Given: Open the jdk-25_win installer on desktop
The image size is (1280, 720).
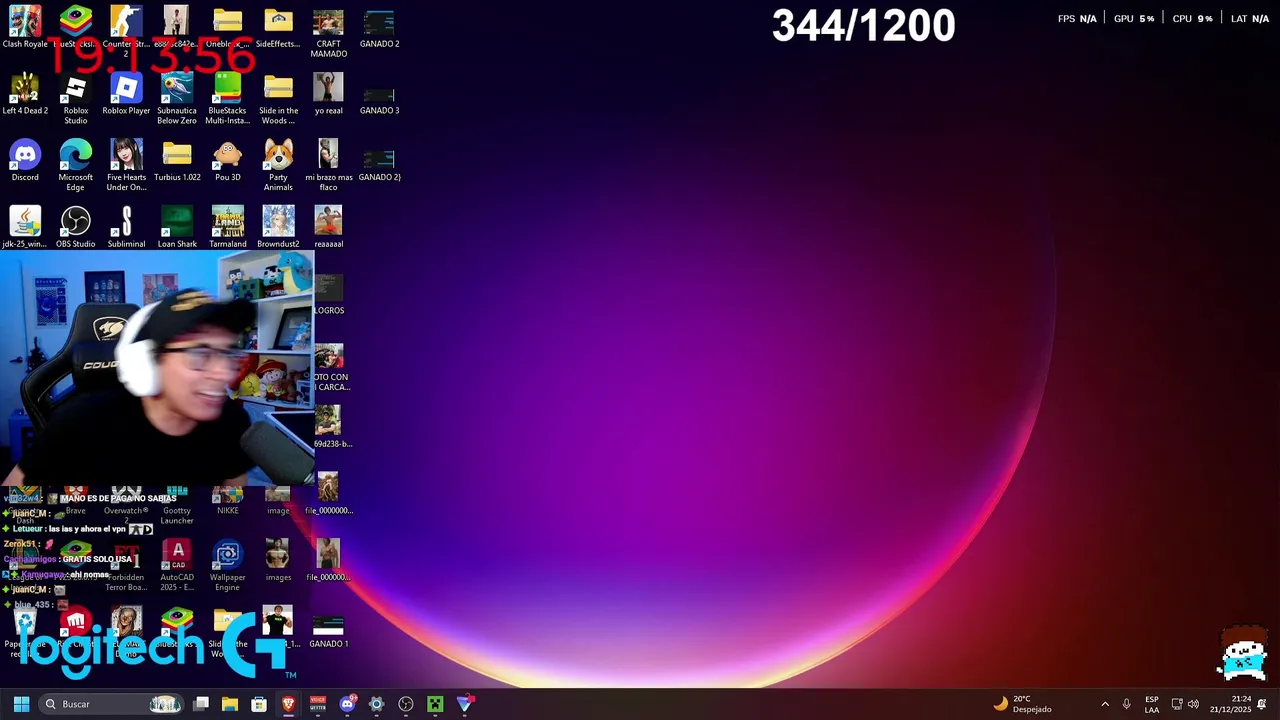Looking at the screenshot, I should click(25, 228).
